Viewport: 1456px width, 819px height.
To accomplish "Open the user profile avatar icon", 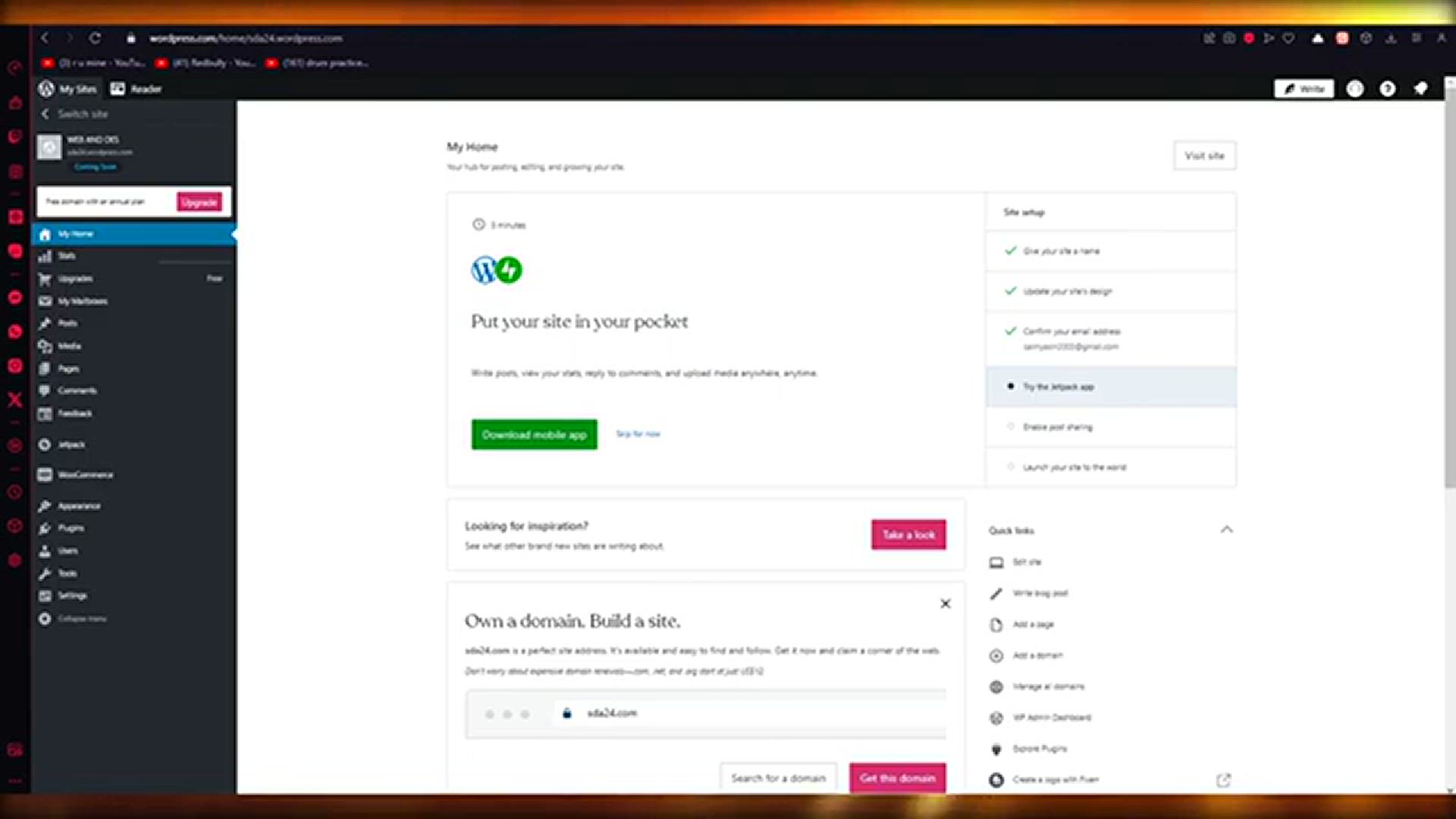I will [x=1354, y=89].
